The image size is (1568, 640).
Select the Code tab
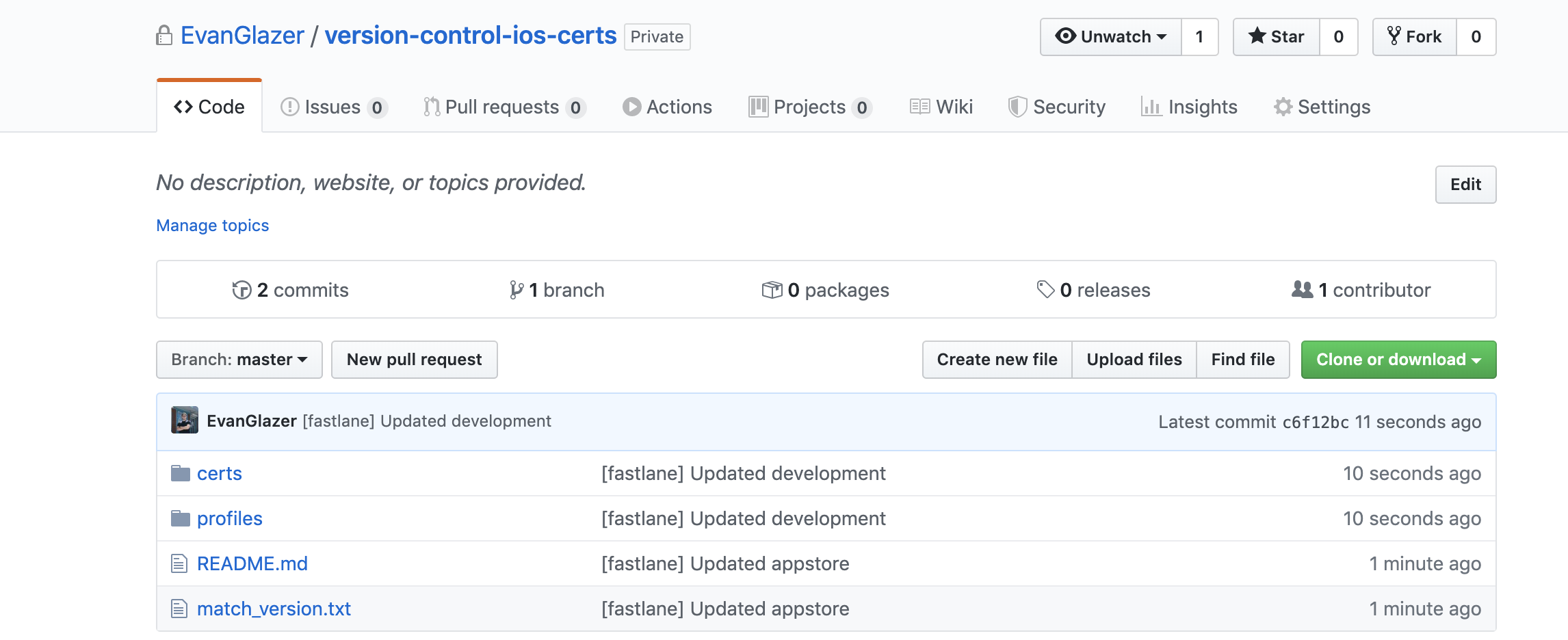coord(209,107)
